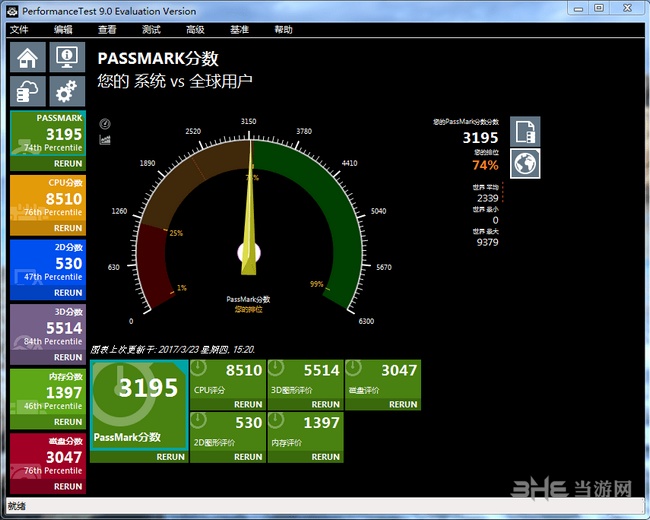This screenshot has width=650, height=520.
Task: Open the 编辑 menu
Action: [63, 29]
